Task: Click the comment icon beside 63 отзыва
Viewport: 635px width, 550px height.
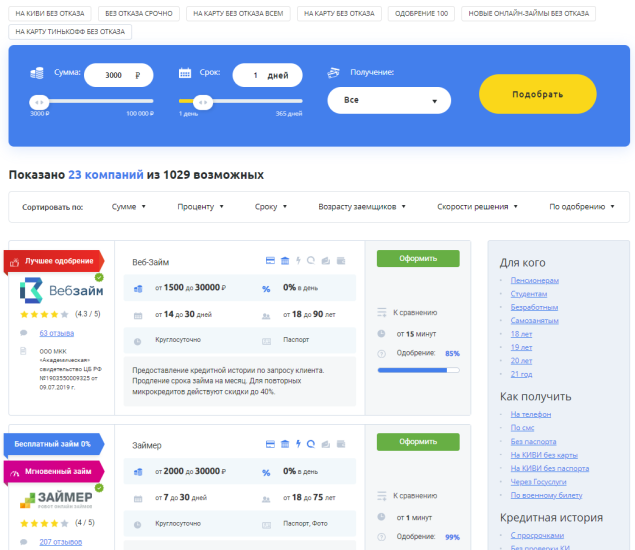Action: coord(23,333)
